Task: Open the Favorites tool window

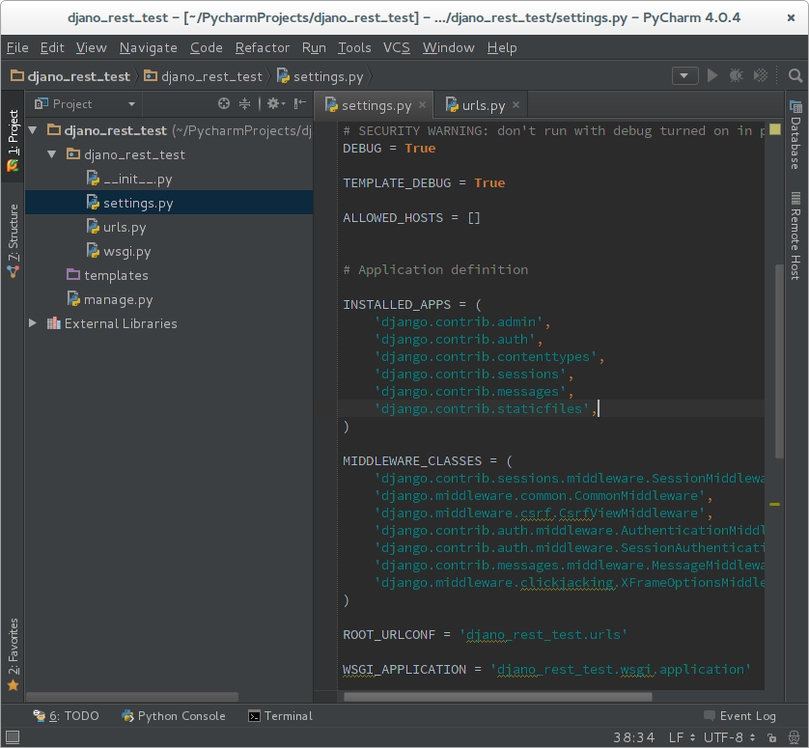Action: (13, 654)
